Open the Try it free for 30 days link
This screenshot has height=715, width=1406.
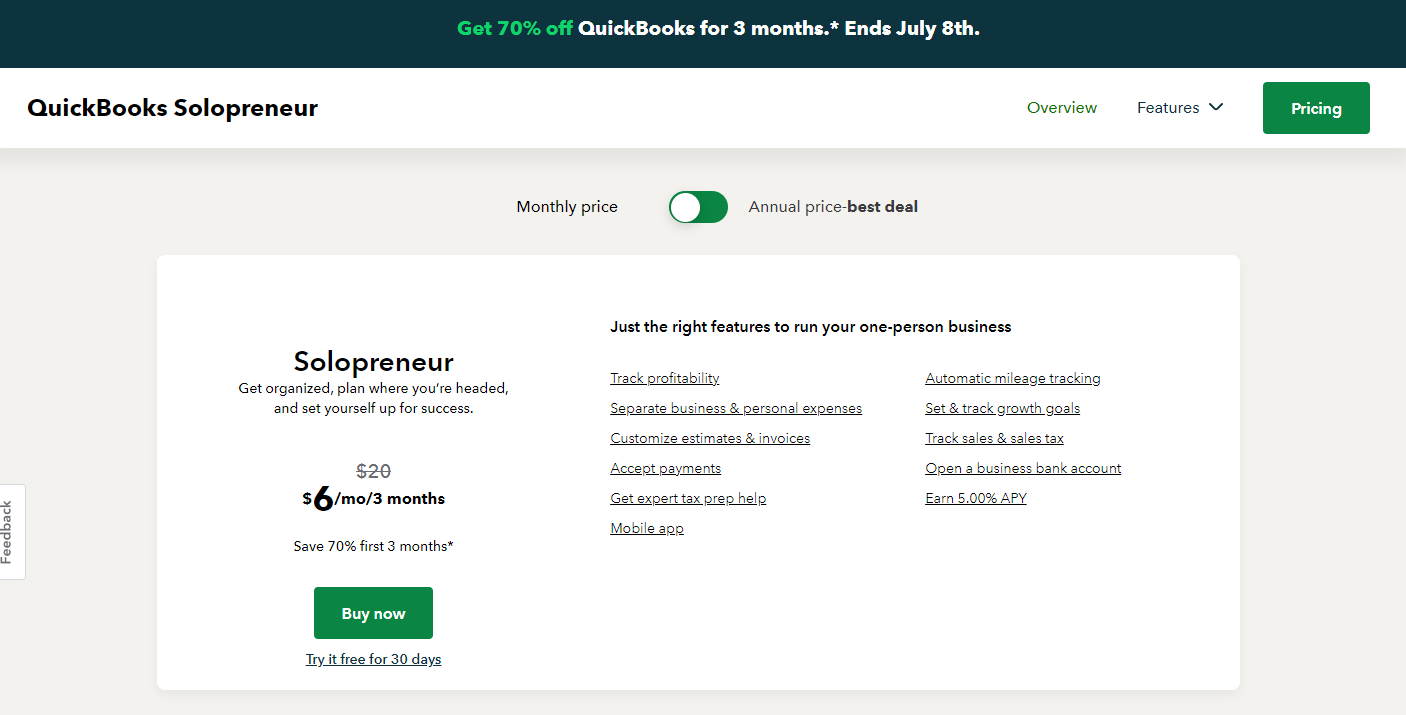(x=373, y=660)
